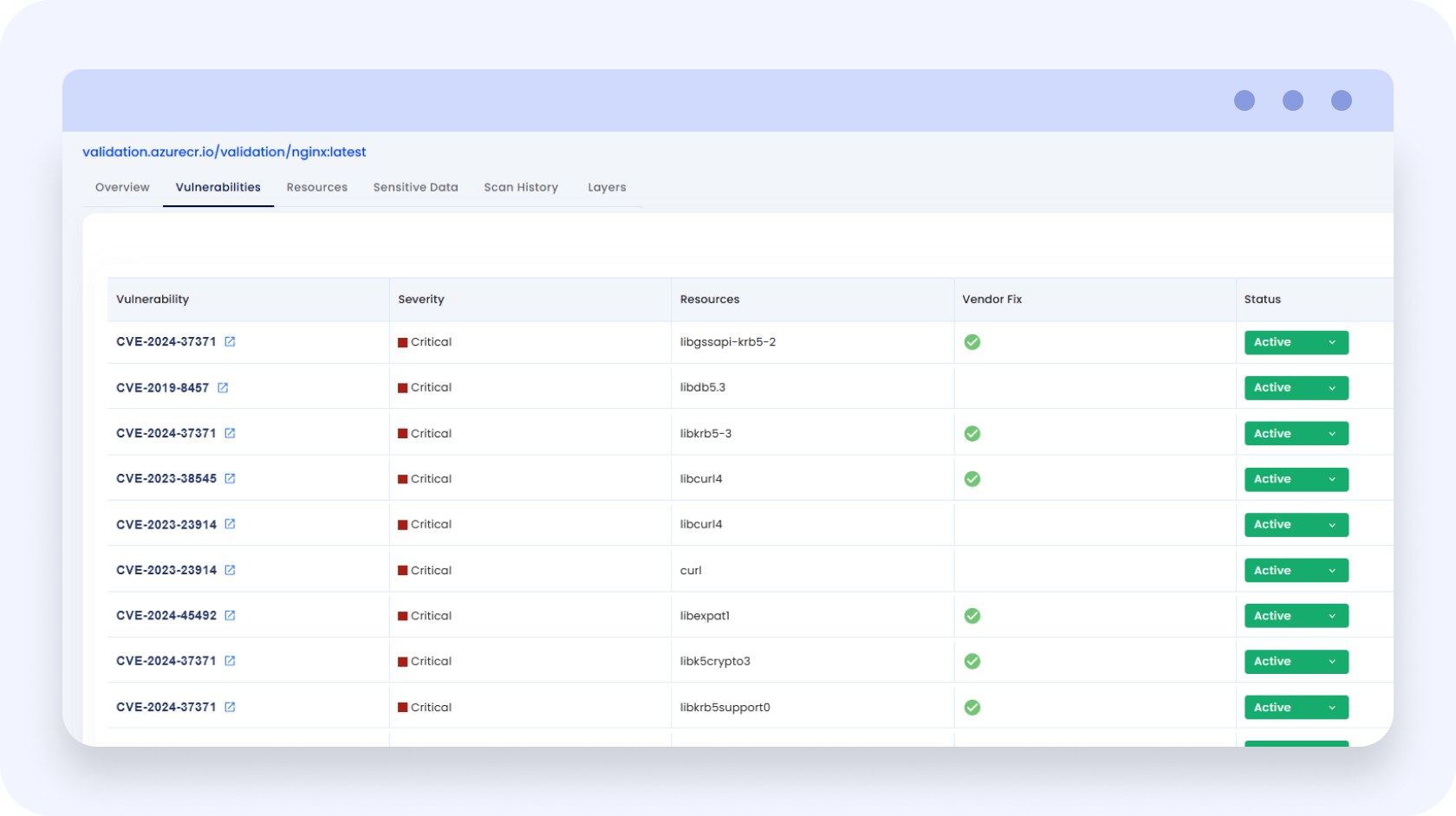Click green vendor fix check for libgssapi-krb5-2
This screenshot has height=816, width=1456.
pyautogui.click(x=972, y=342)
